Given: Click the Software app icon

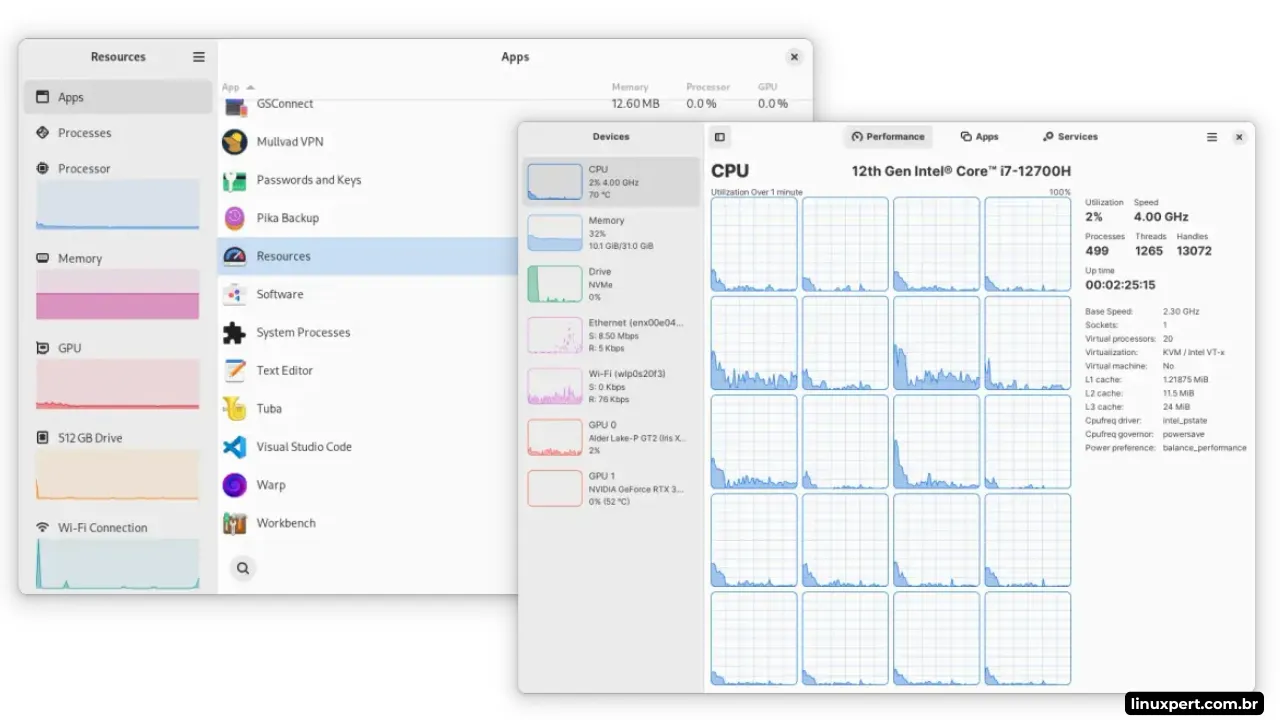Looking at the screenshot, I should (x=235, y=294).
